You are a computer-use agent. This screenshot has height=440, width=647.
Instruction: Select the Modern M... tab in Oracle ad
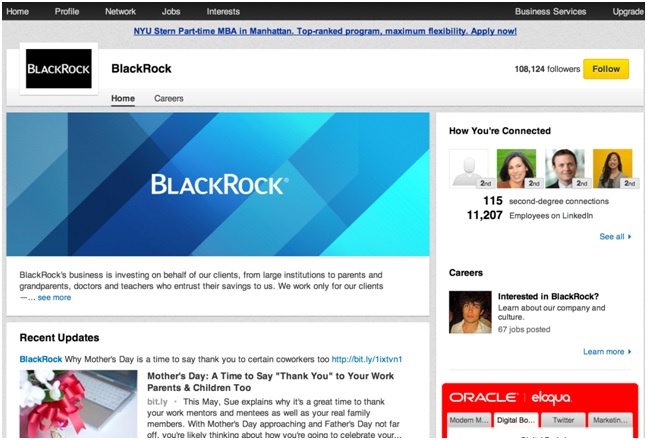point(469,420)
